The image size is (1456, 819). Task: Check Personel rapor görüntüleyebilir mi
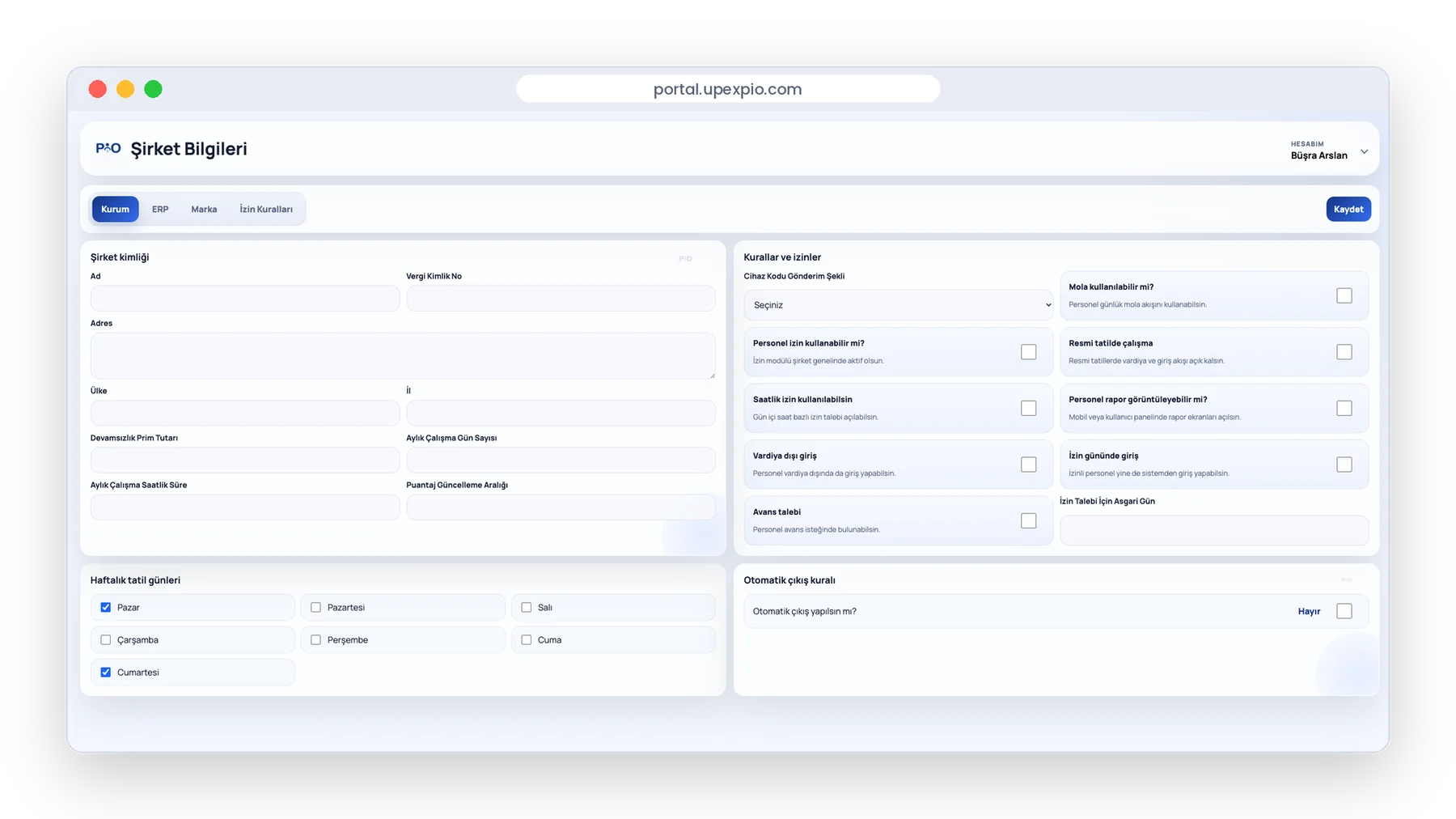click(1344, 408)
